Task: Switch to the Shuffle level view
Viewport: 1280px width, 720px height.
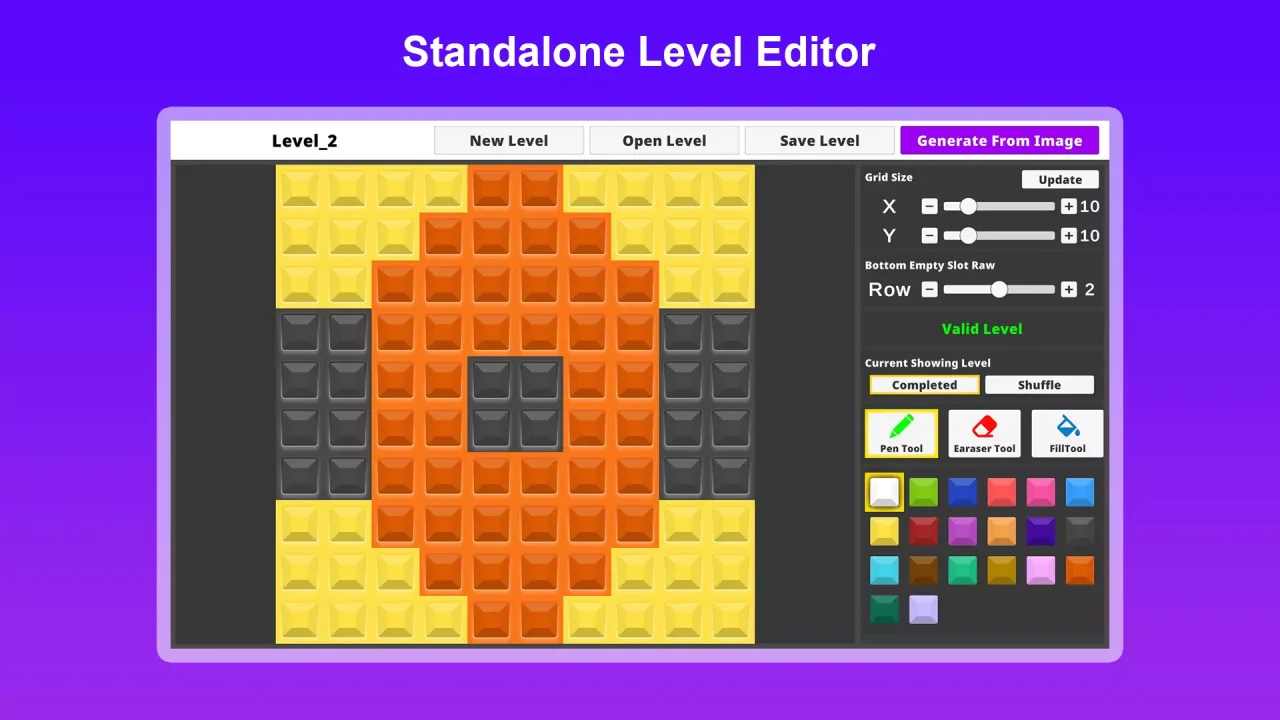Action: tap(1039, 385)
